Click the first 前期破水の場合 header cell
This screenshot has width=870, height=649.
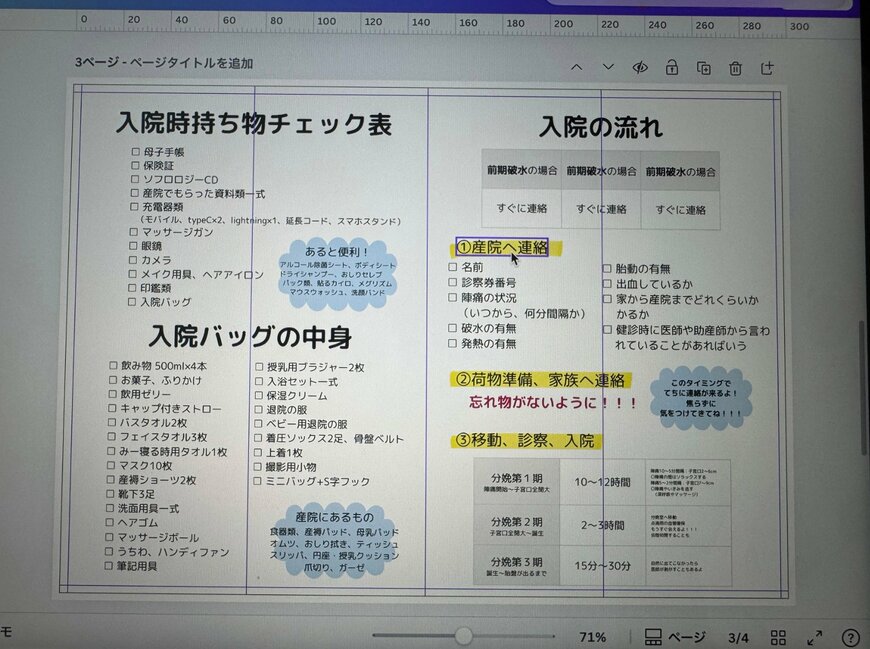coord(522,171)
